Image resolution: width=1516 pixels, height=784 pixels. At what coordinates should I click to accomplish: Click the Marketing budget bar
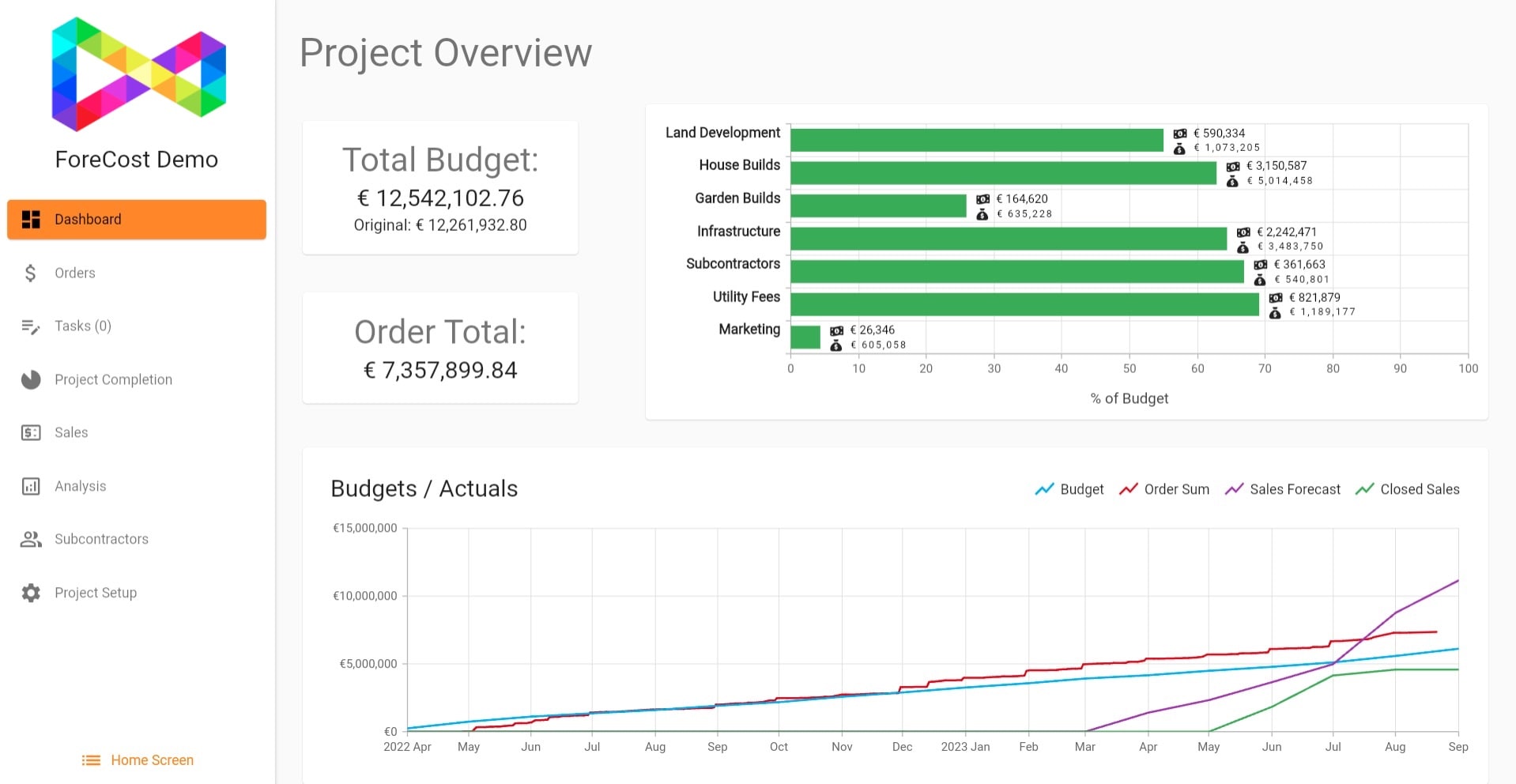coord(805,337)
